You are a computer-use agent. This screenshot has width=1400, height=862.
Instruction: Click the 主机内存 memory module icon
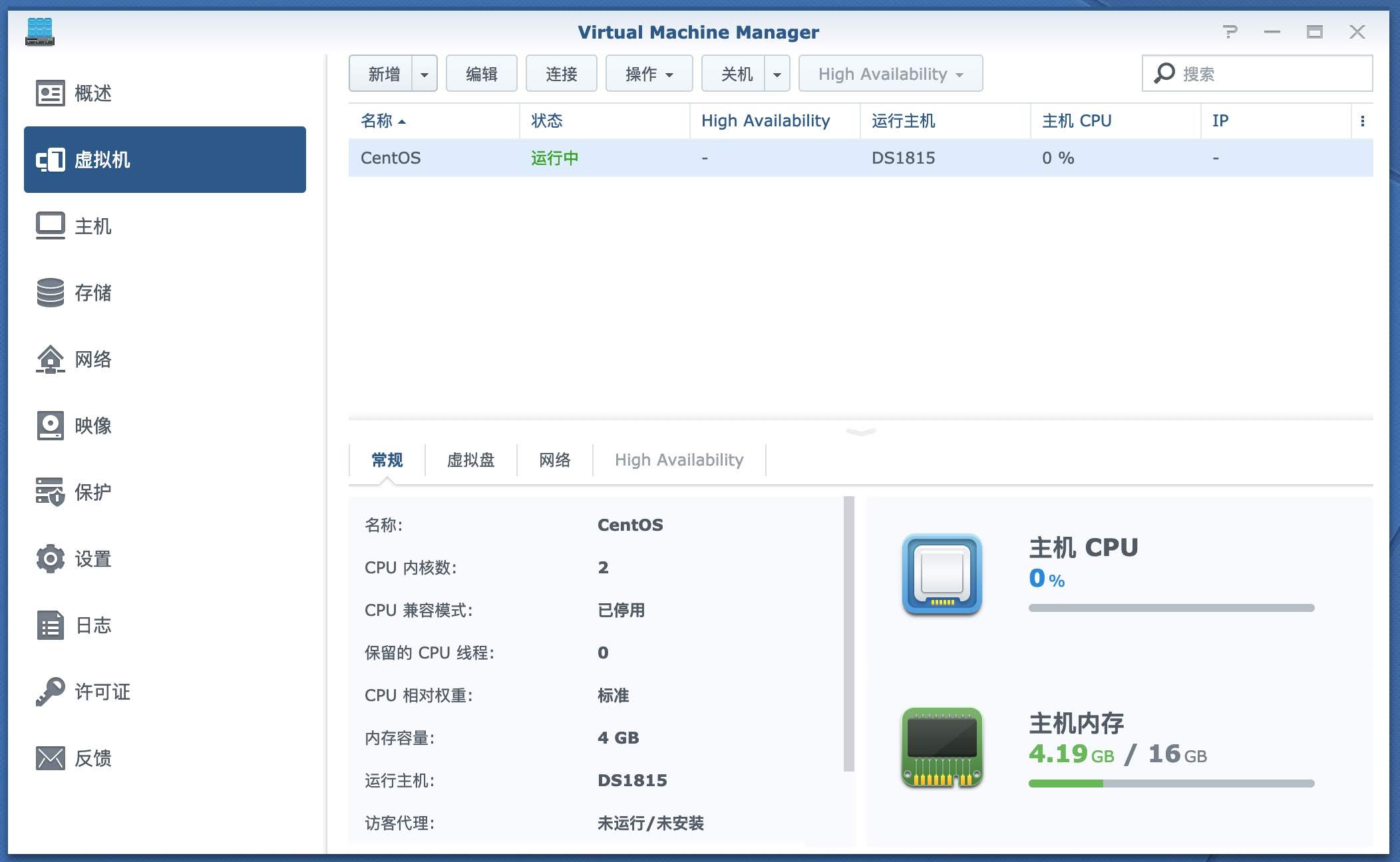(942, 748)
